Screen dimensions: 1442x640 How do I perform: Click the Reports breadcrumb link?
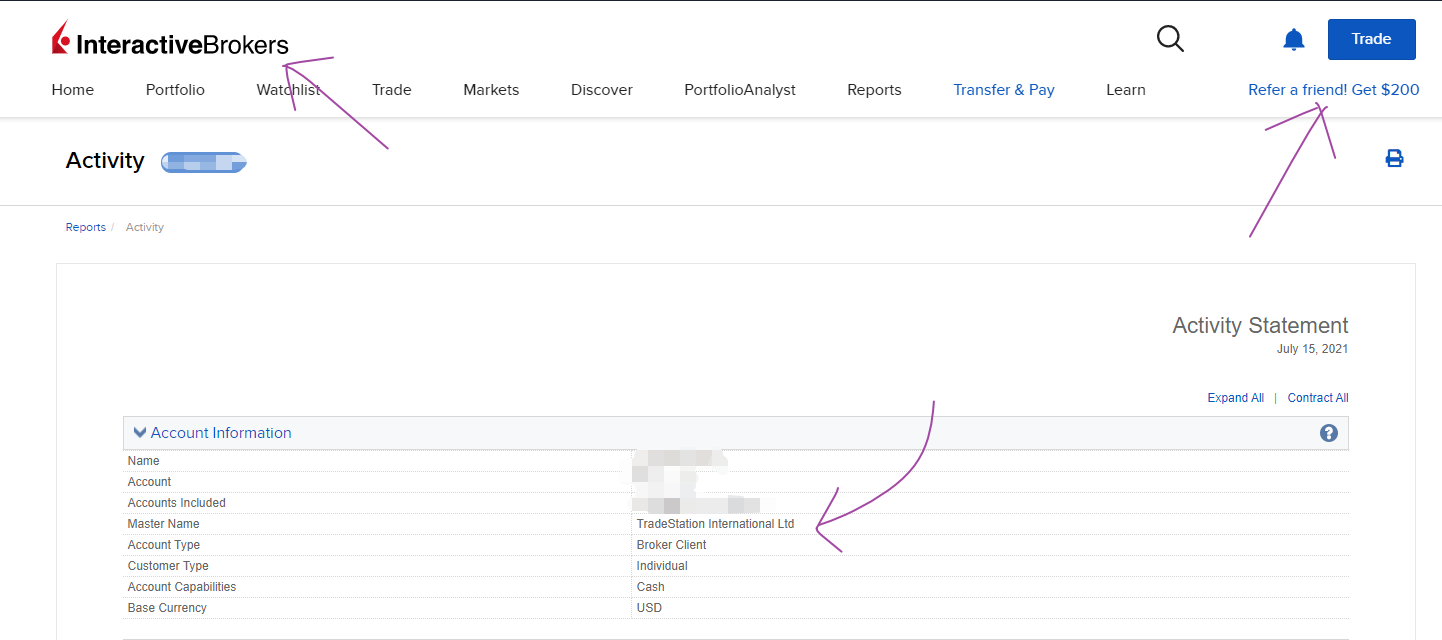coord(86,228)
